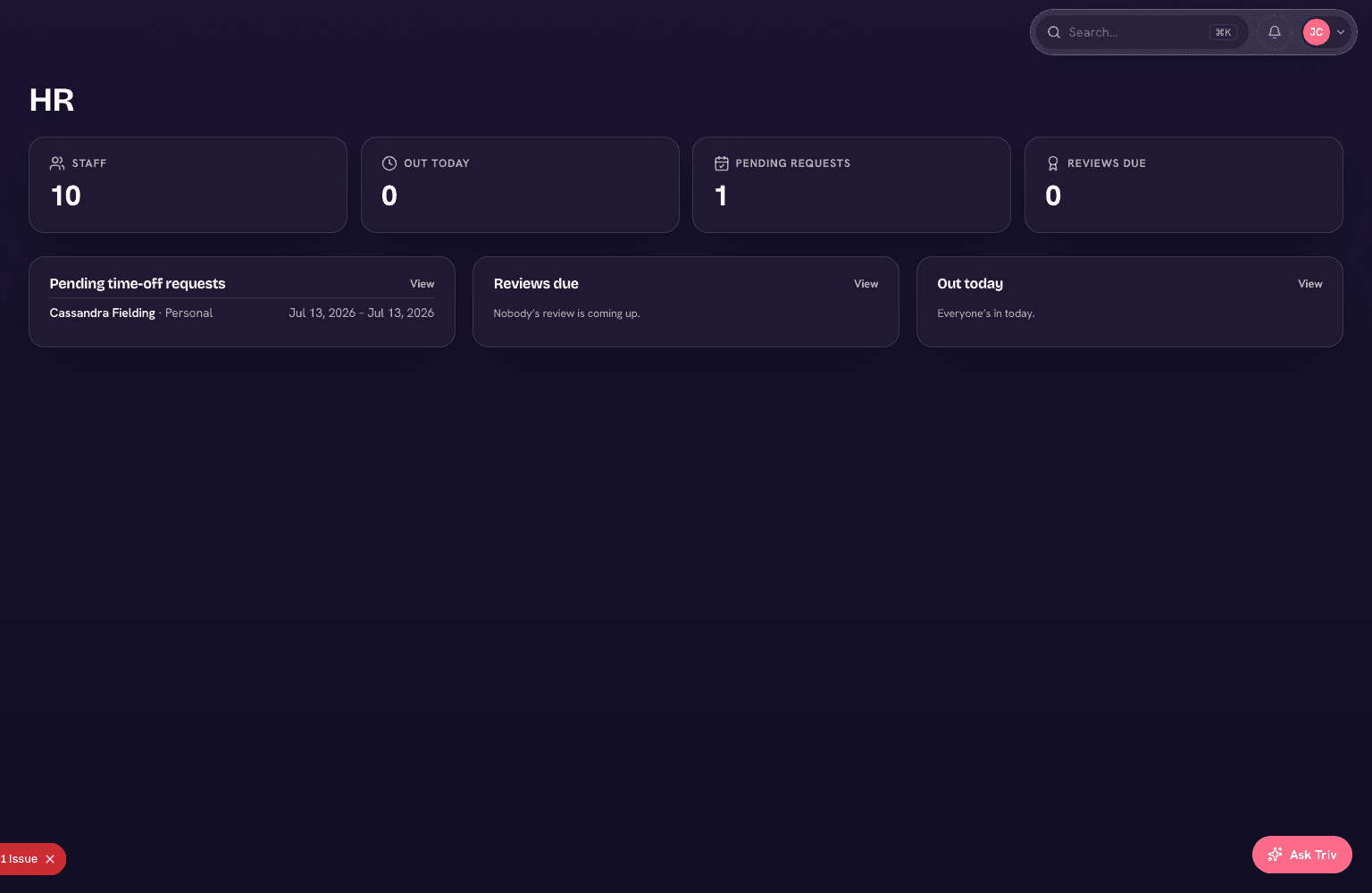Click the ⌘K shortcut badge
The image size is (1372, 893).
[1223, 32]
